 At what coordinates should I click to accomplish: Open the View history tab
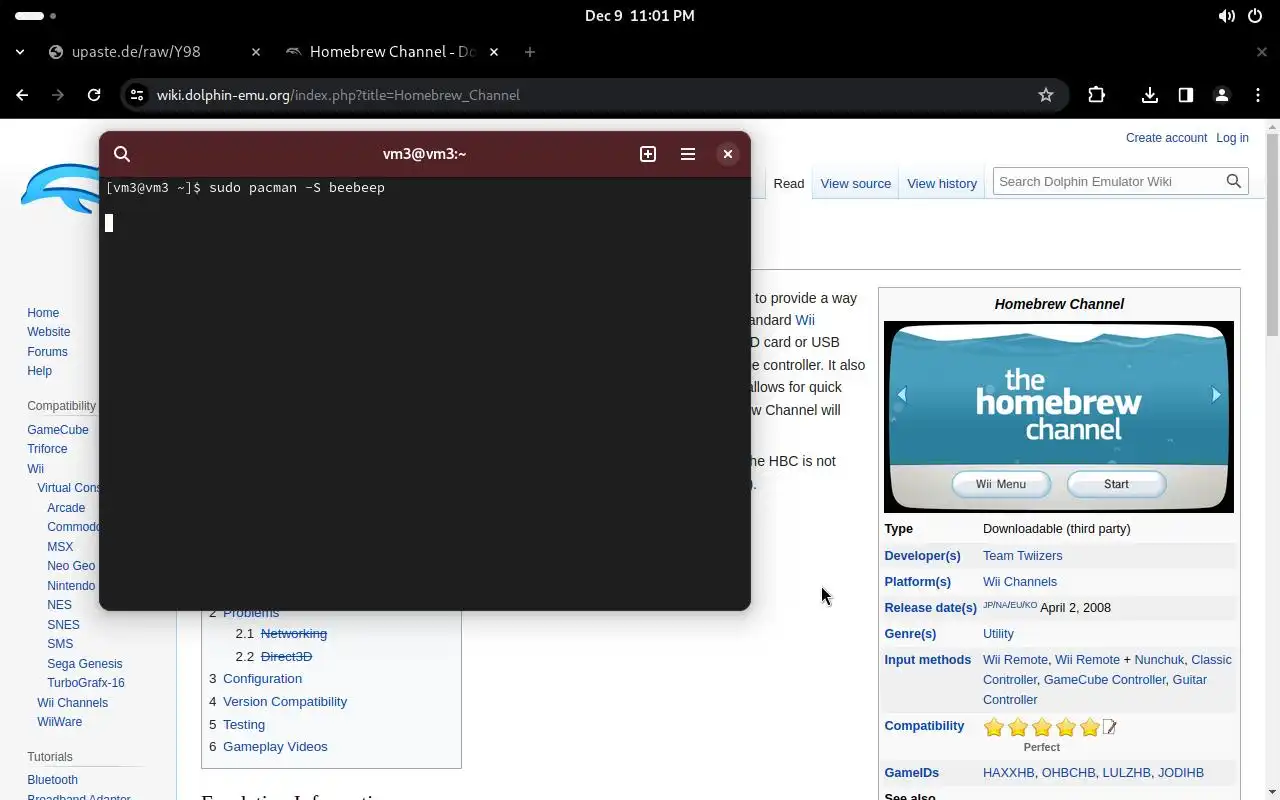point(942,183)
